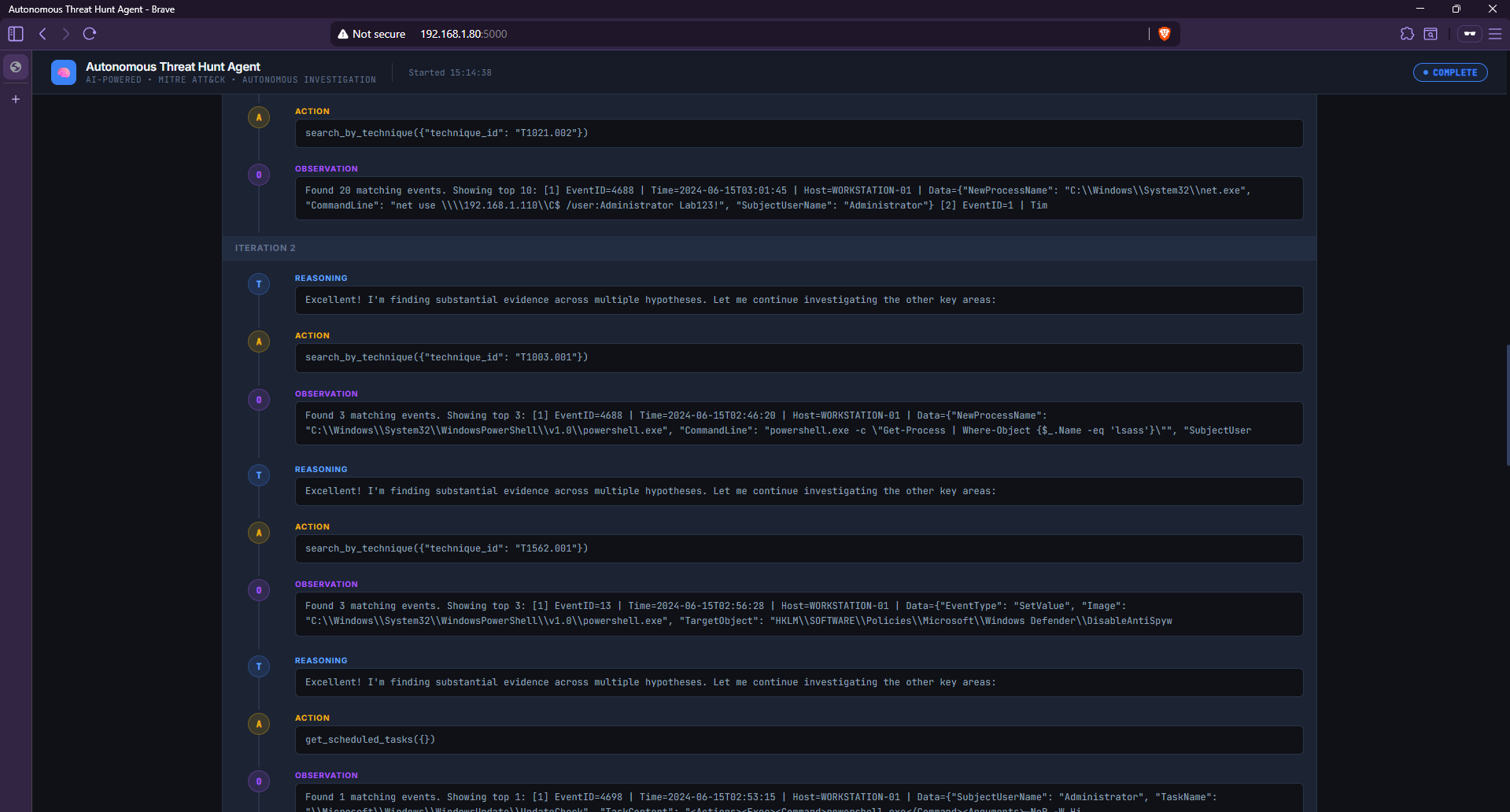Click the O marker beside net.exe observation
The width and height of the screenshot is (1510, 812).
tap(259, 175)
